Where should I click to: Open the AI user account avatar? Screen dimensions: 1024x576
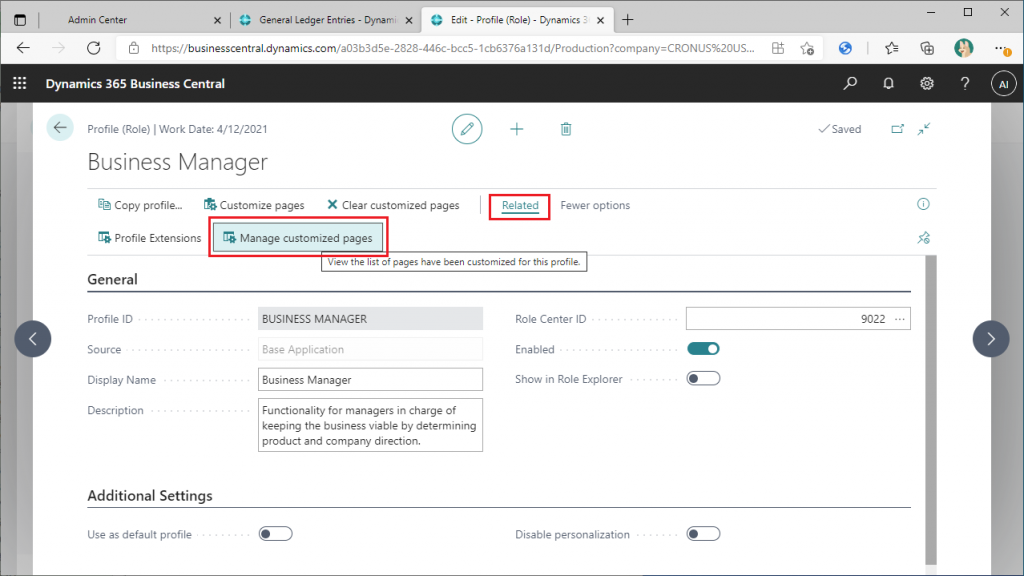click(x=1003, y=84)
